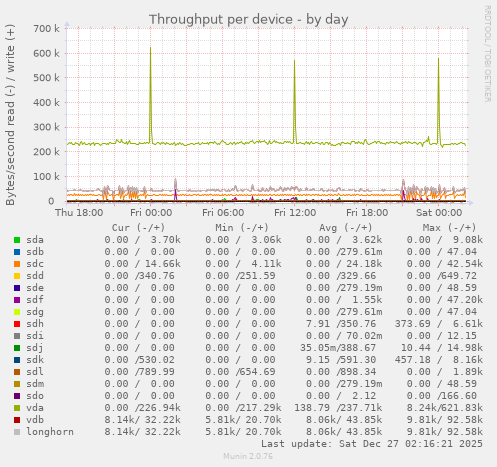This screenshot has height=467, width=497.
Task: Click sdo max value '166.60'
Action: pyautogui.click(x=459, y=396)
